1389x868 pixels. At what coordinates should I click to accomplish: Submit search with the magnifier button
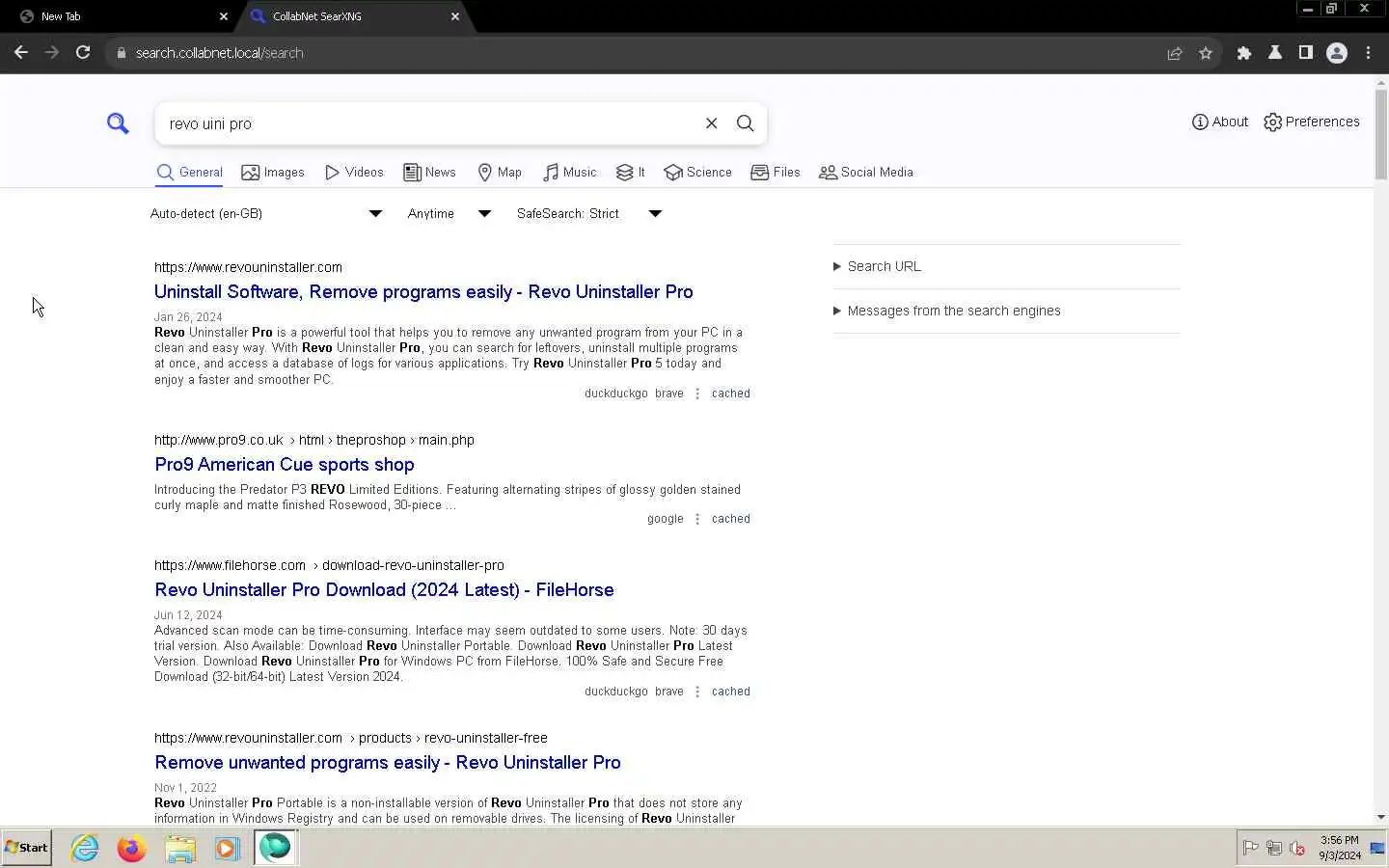[x=745, y=123]
